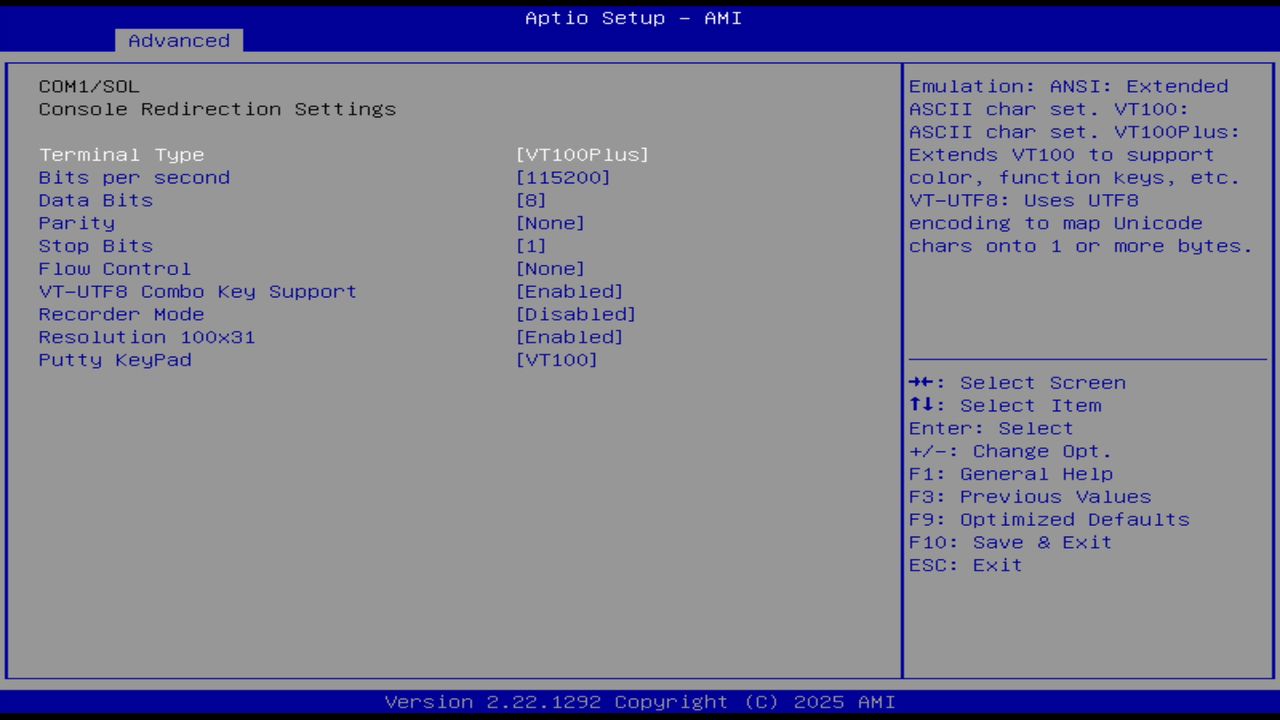Select the Terminal Type label

click(x=121, y=155)
